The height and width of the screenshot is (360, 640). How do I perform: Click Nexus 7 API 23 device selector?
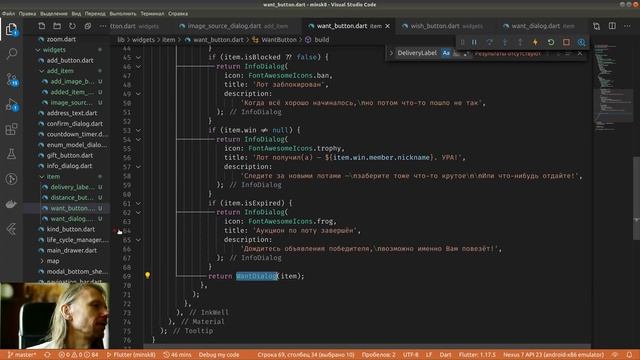pos(553,355)
